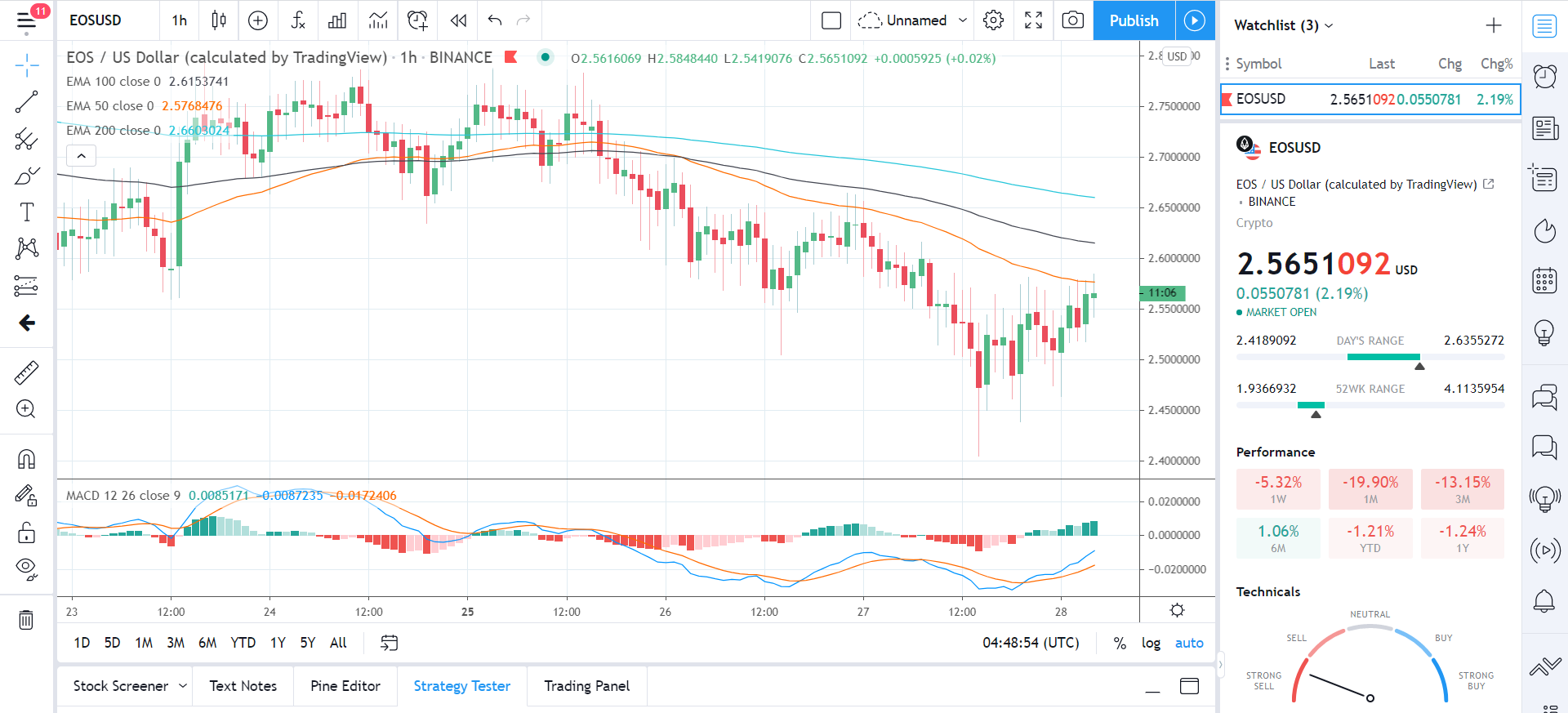Toggle auto scale mode
Image resolution: width=1568 pixels, height=713 pixels.
coord(1189,643)
